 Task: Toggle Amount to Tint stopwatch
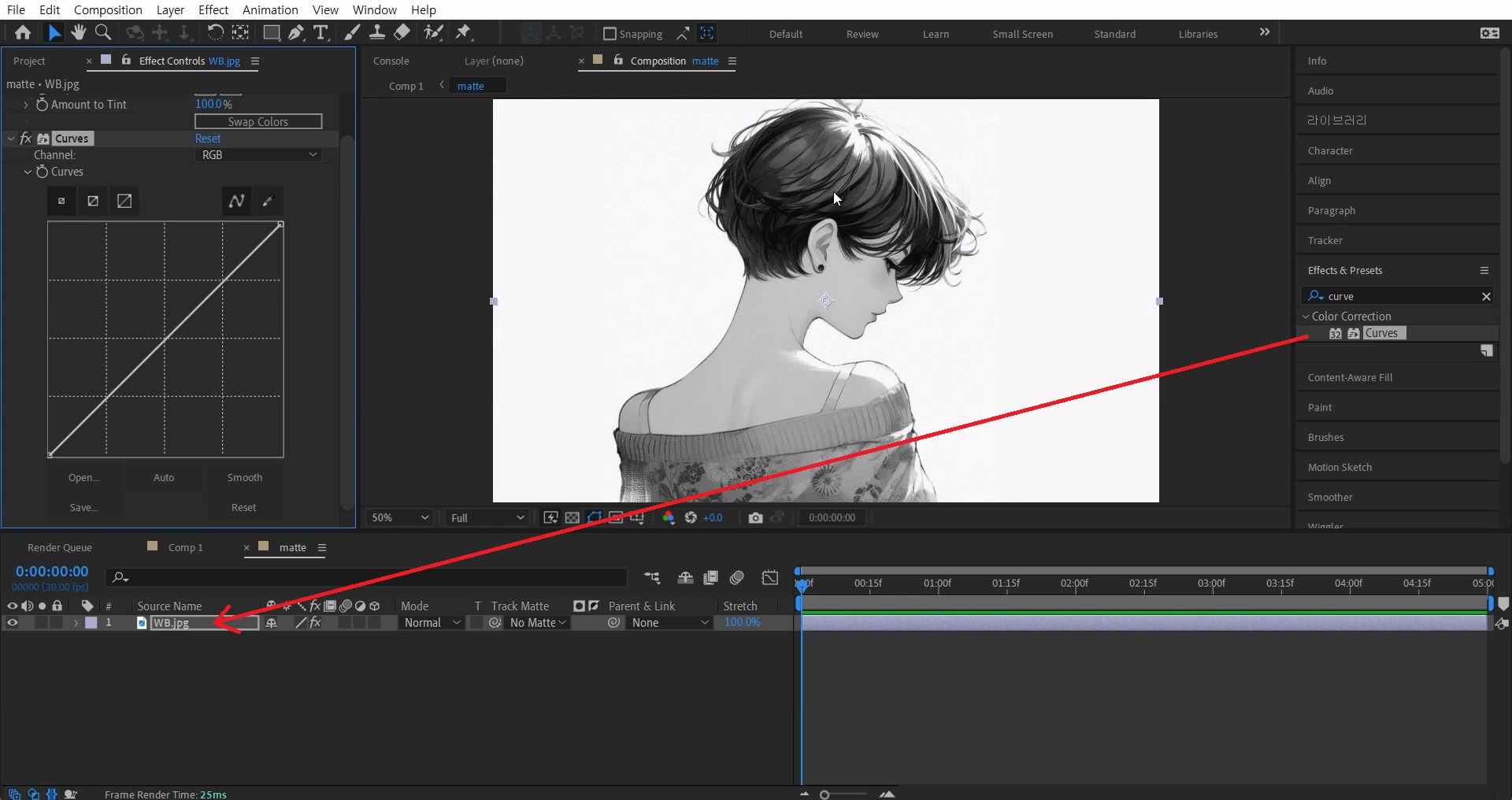click(x=43, y=104)
